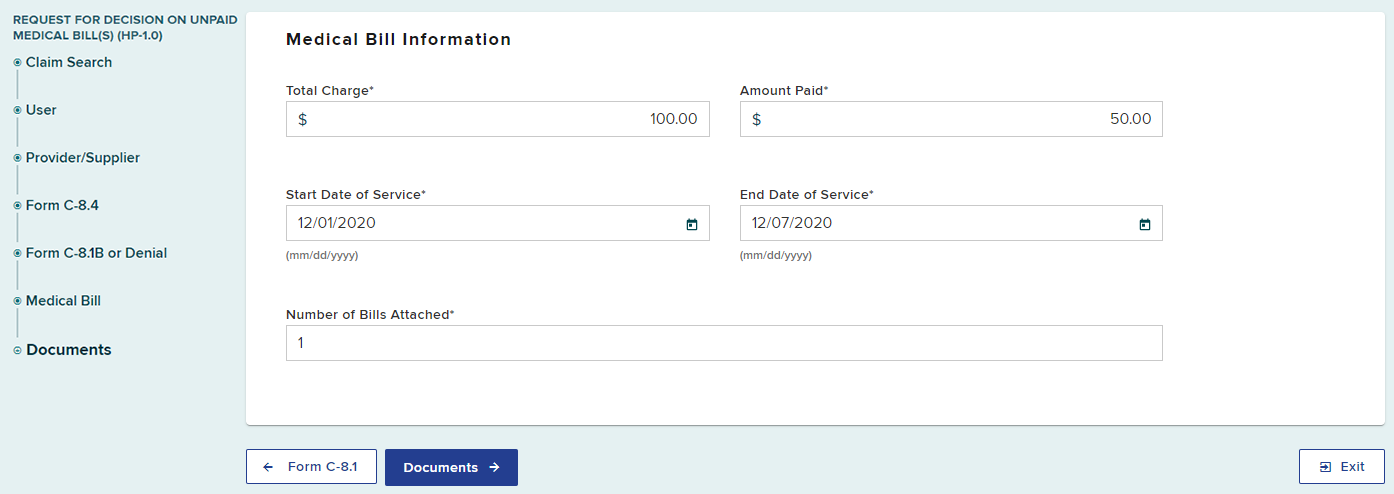Image resolution: width=1394 pixels, height=494 pixels.
Task: Edit the Number of Bills Attached field
Action: coord(723,343)
